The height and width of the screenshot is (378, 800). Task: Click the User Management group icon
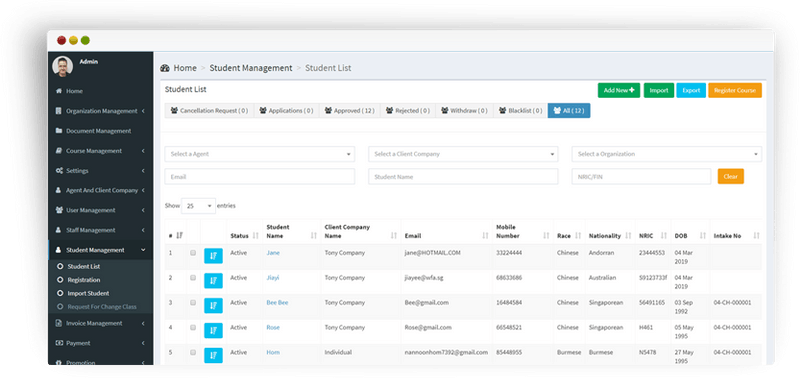(x=59, y=210)
